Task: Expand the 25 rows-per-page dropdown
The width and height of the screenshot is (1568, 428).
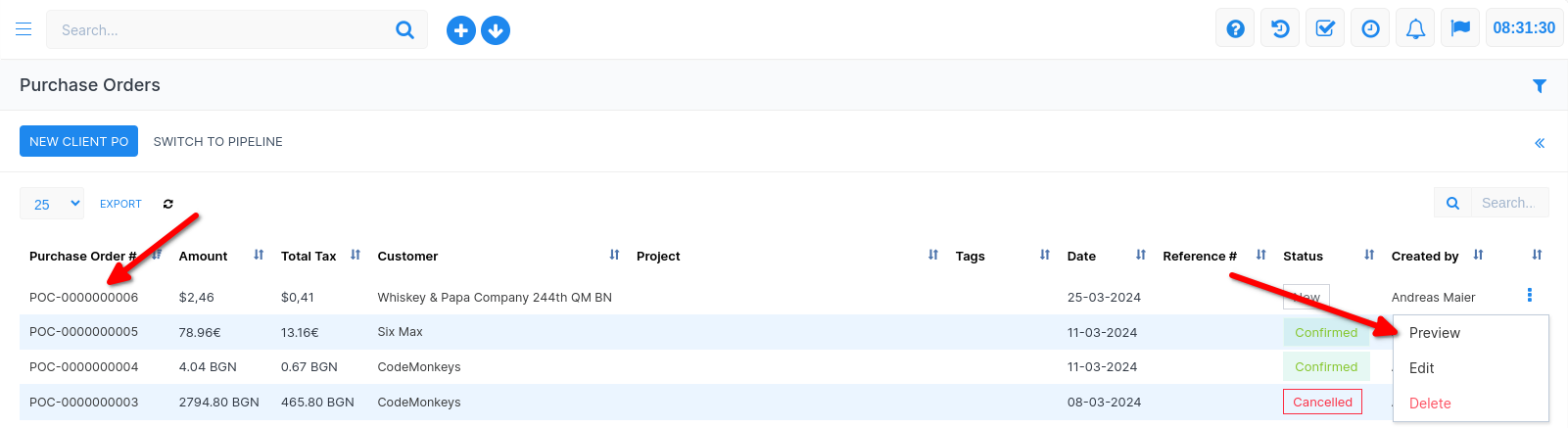Action: [52, 204]
